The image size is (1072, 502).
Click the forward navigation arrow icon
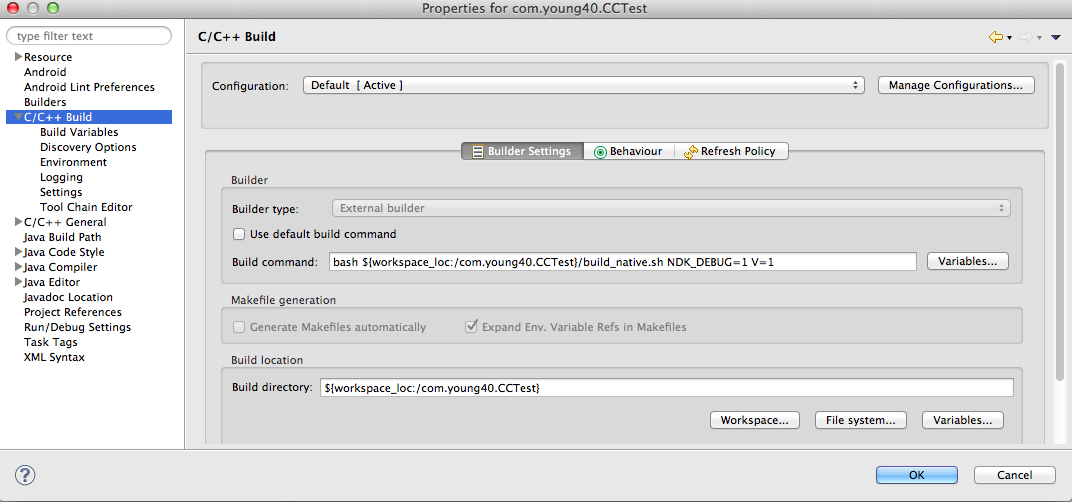coord(1025,37)
